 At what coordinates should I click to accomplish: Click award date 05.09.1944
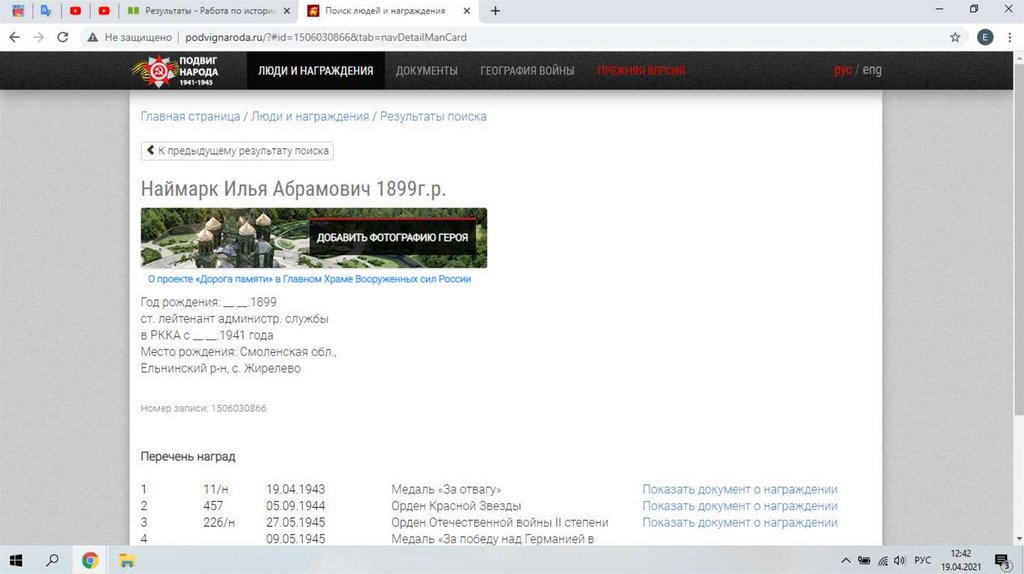pyautogui.click(x=295, y=506)
